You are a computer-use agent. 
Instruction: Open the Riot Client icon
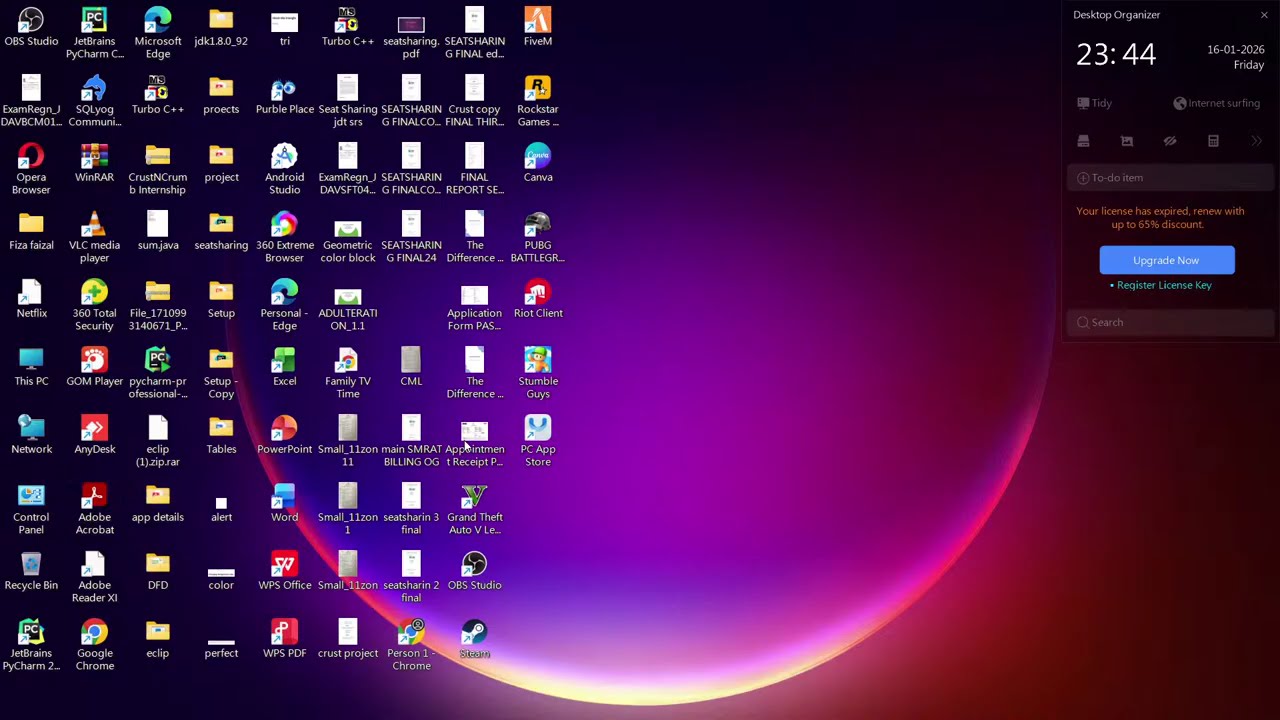click(x=538, y=299)
